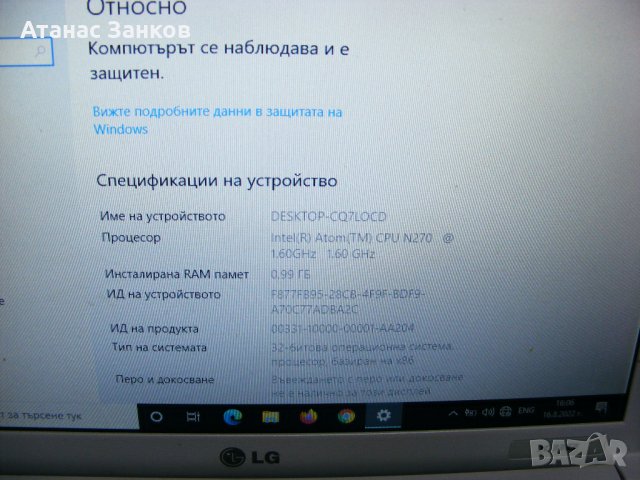Open Cortana circle icon on taskbar
Image resolution: width=640 pixels, height=480 pixels.
tap(156, 417)
